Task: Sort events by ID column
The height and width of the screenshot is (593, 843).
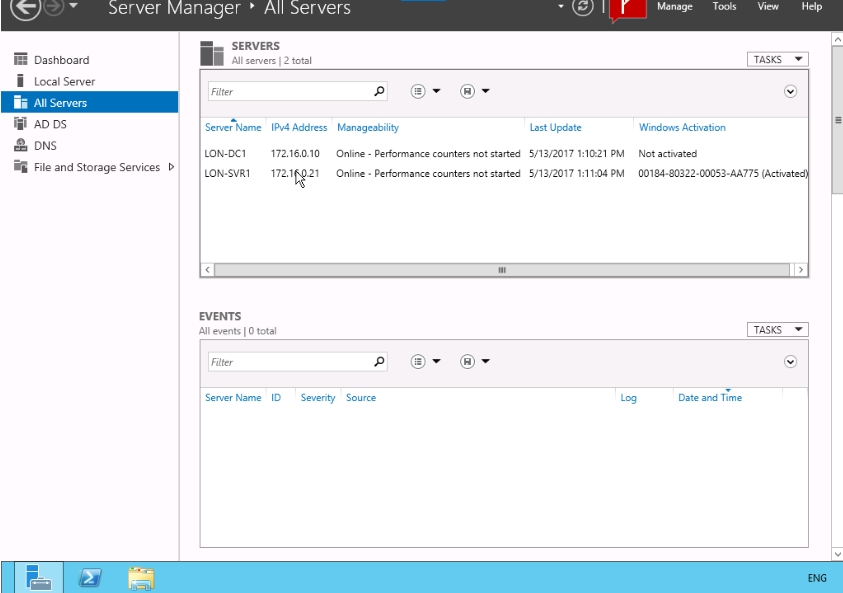Action: 276,398
